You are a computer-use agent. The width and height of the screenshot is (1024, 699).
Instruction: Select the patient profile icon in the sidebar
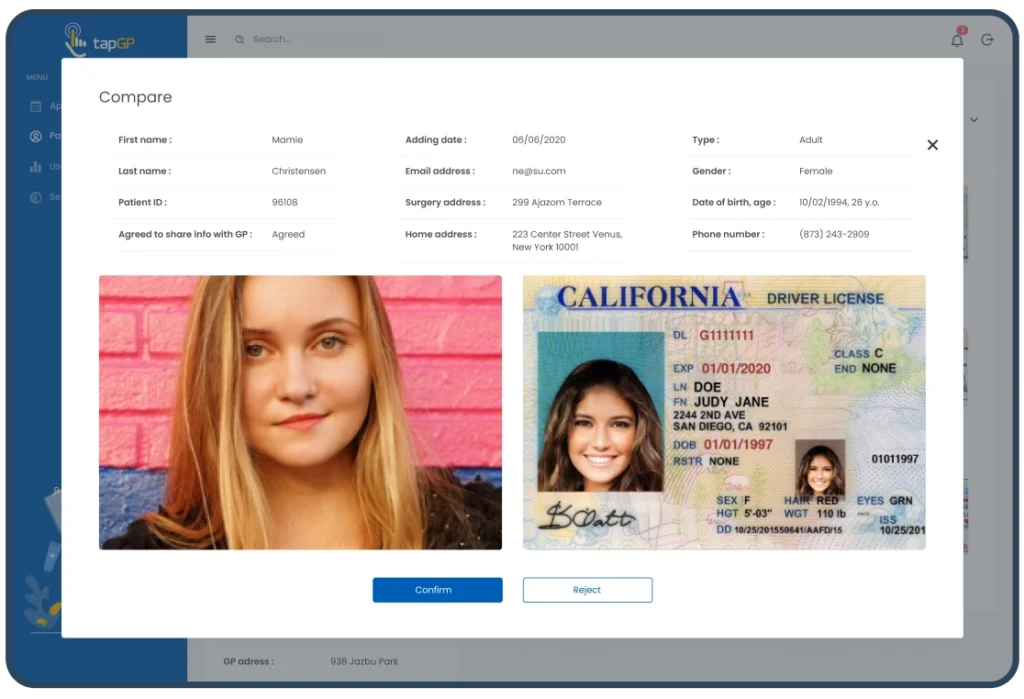(36, 136)
